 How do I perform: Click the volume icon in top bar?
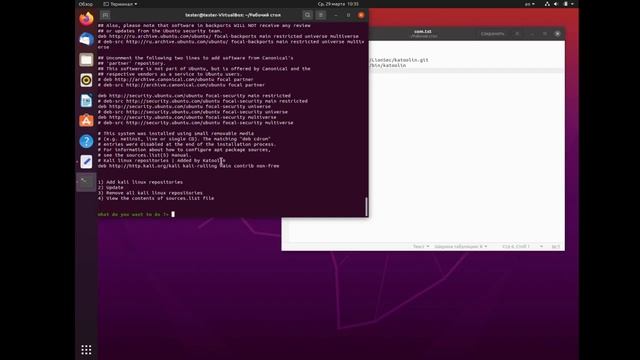click(556, 4)
